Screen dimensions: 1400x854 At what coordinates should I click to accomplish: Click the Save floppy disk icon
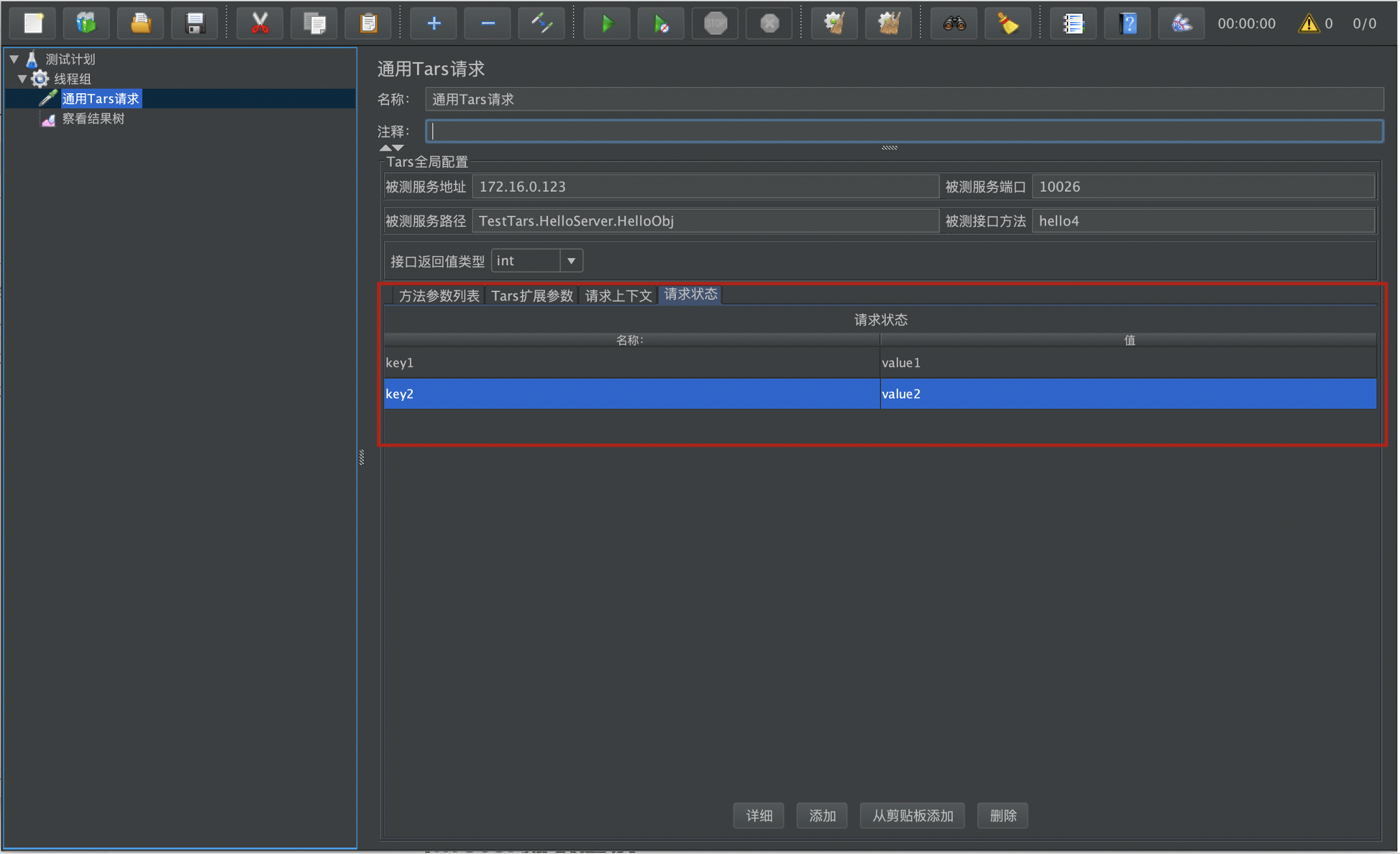(195, 23)
